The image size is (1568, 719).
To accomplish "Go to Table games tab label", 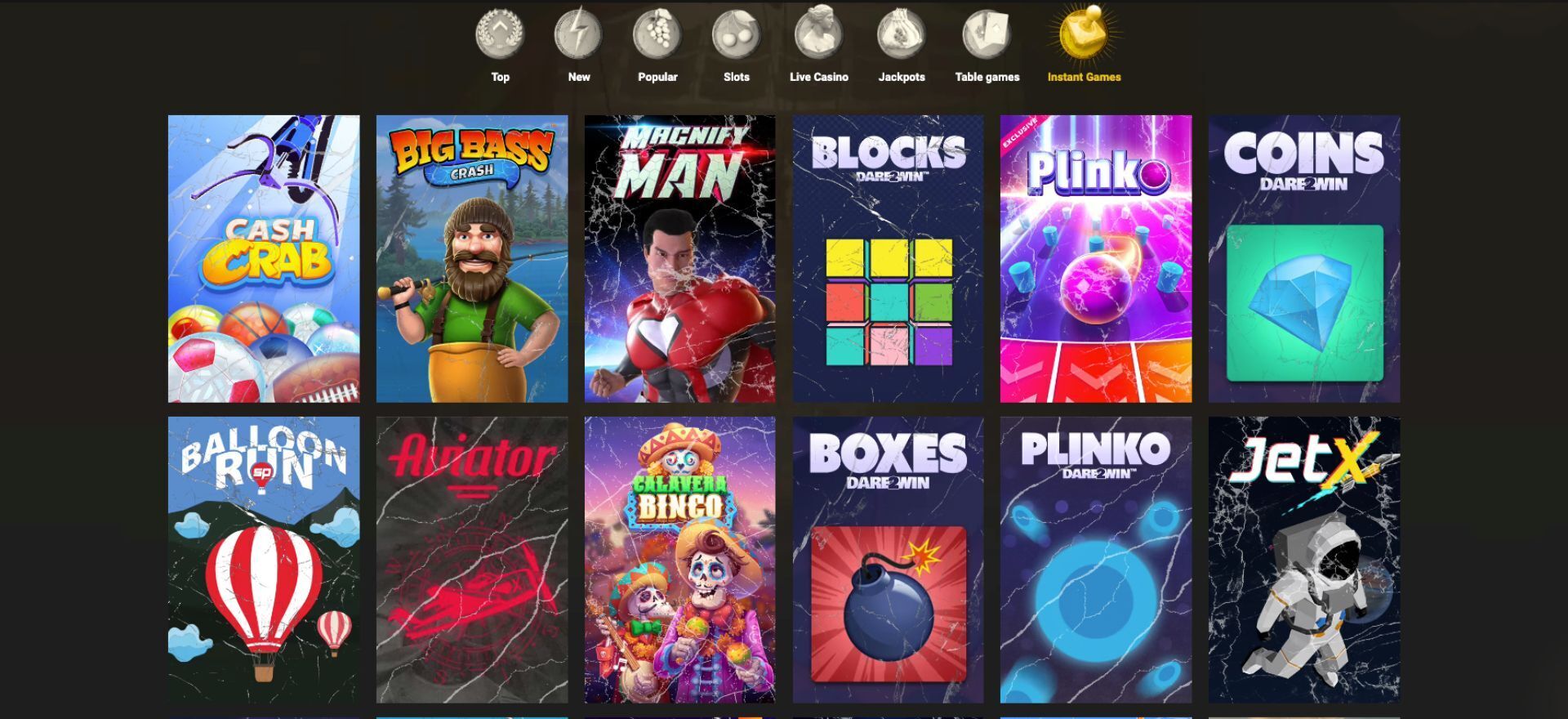I will (x=987, y=77).
